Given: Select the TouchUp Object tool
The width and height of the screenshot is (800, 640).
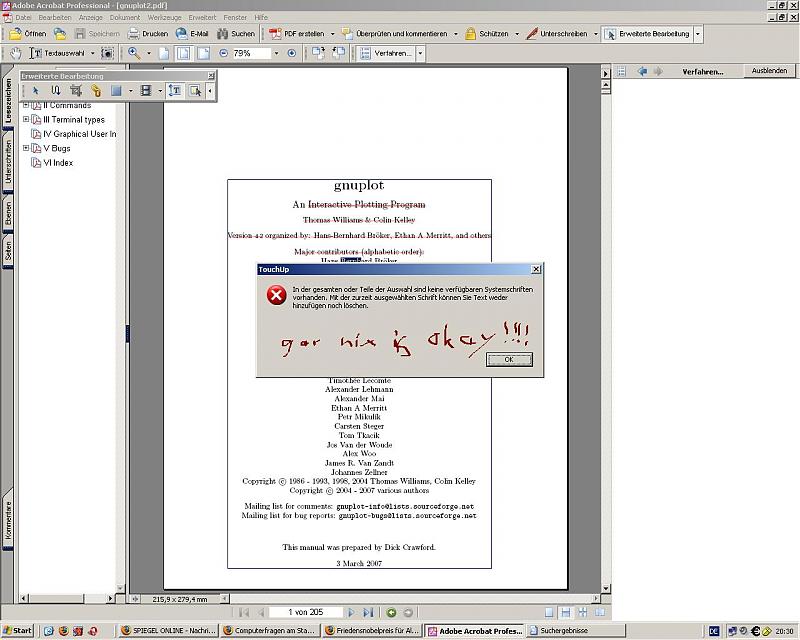Looking at the screenshot, I should tap(195, 91).
